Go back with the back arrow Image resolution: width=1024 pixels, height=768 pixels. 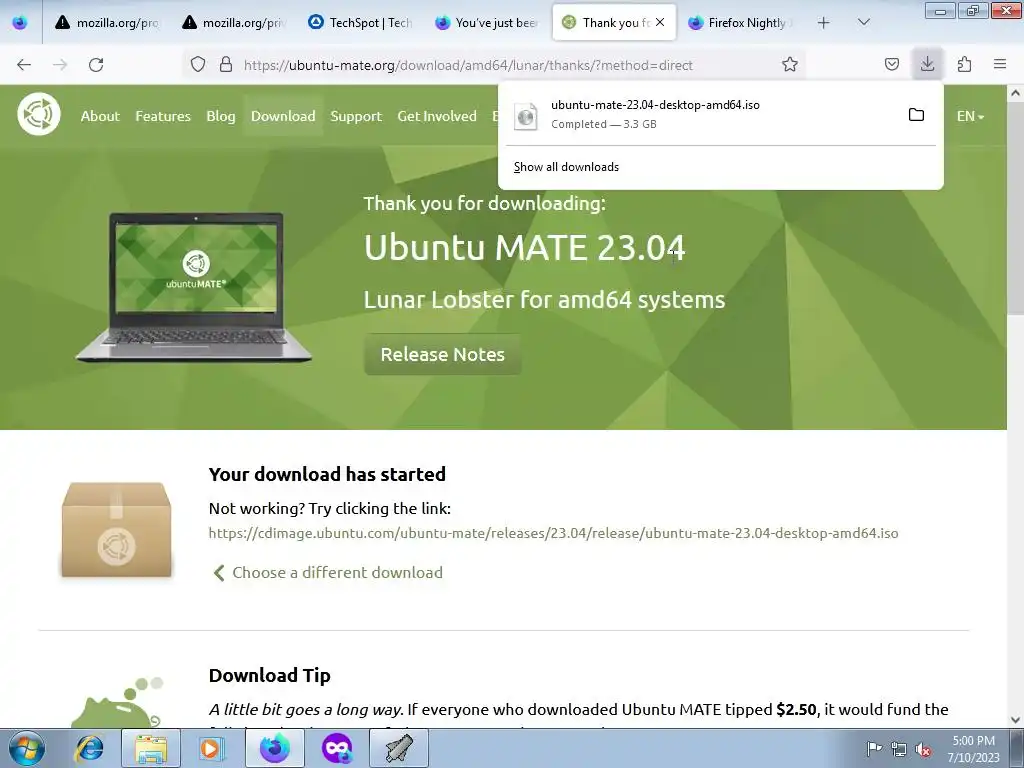tap(24, 65)
